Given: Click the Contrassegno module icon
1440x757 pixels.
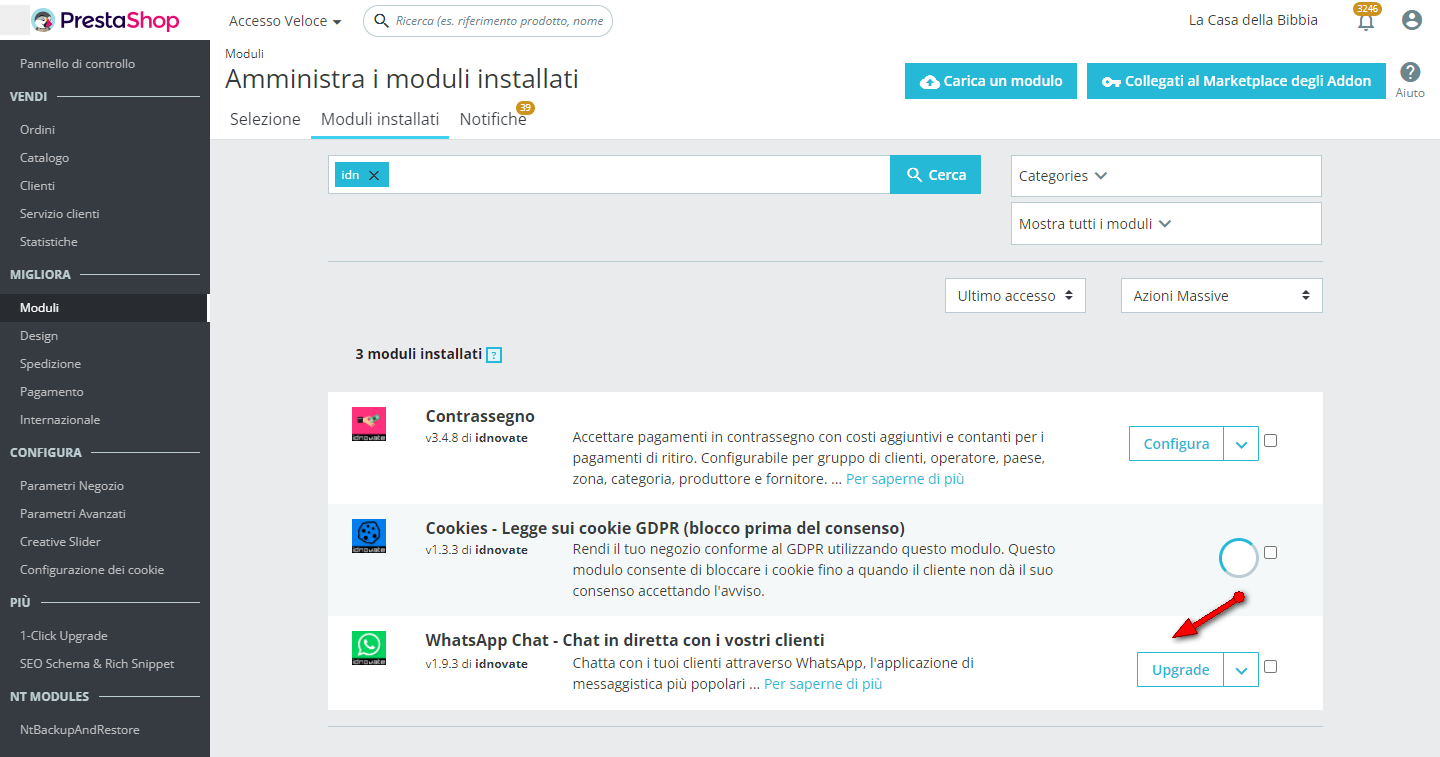Looking at the screenshot, I should point(369,424).
